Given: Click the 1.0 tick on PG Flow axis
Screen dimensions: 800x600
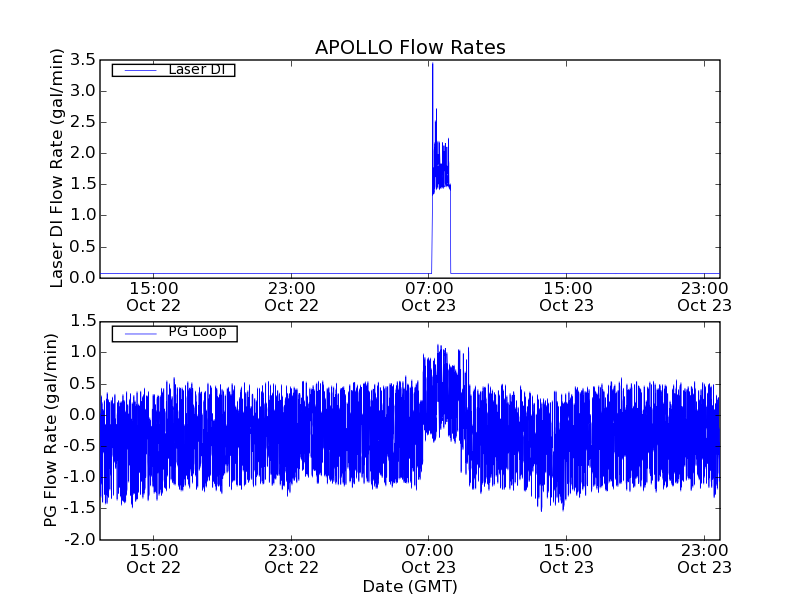Looking at the screenshot, I should click(83, 353).
